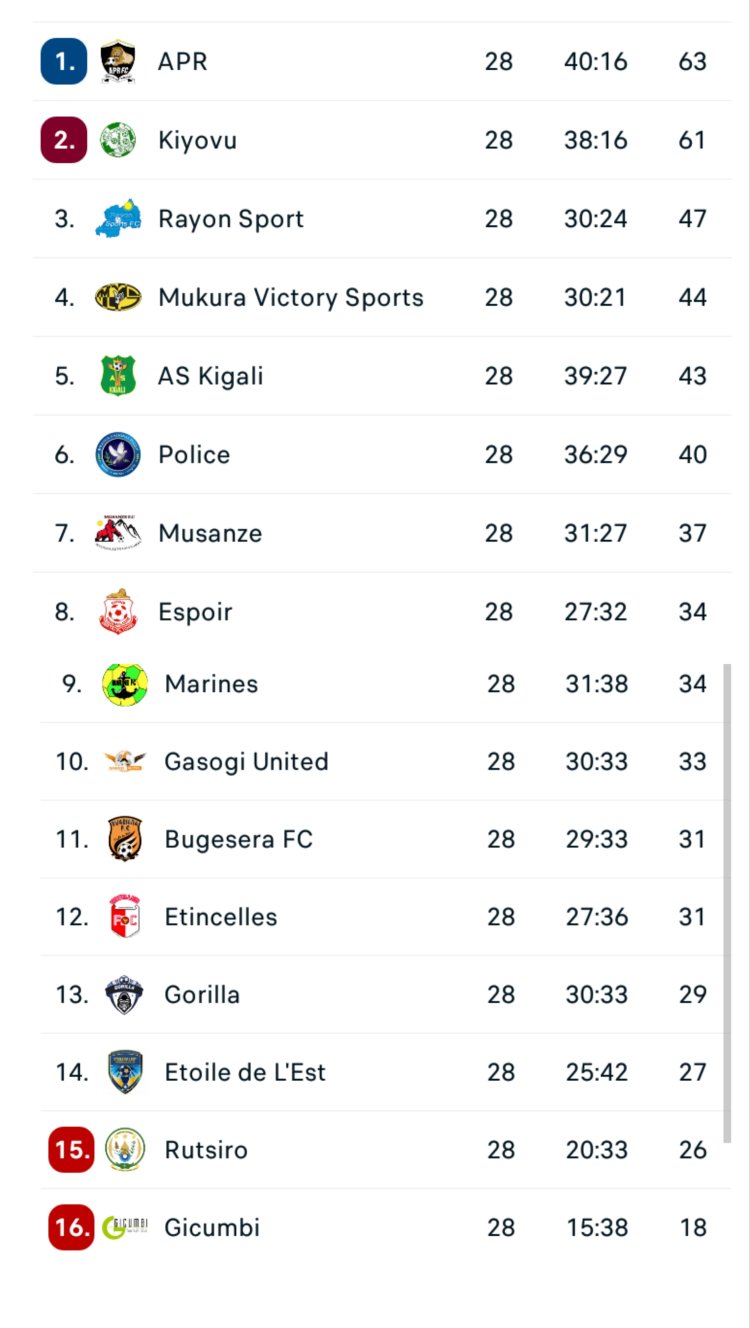The image size is (750, 1328).
Task: Click the vertical scrollbar on the right
Action: (727, 900)
